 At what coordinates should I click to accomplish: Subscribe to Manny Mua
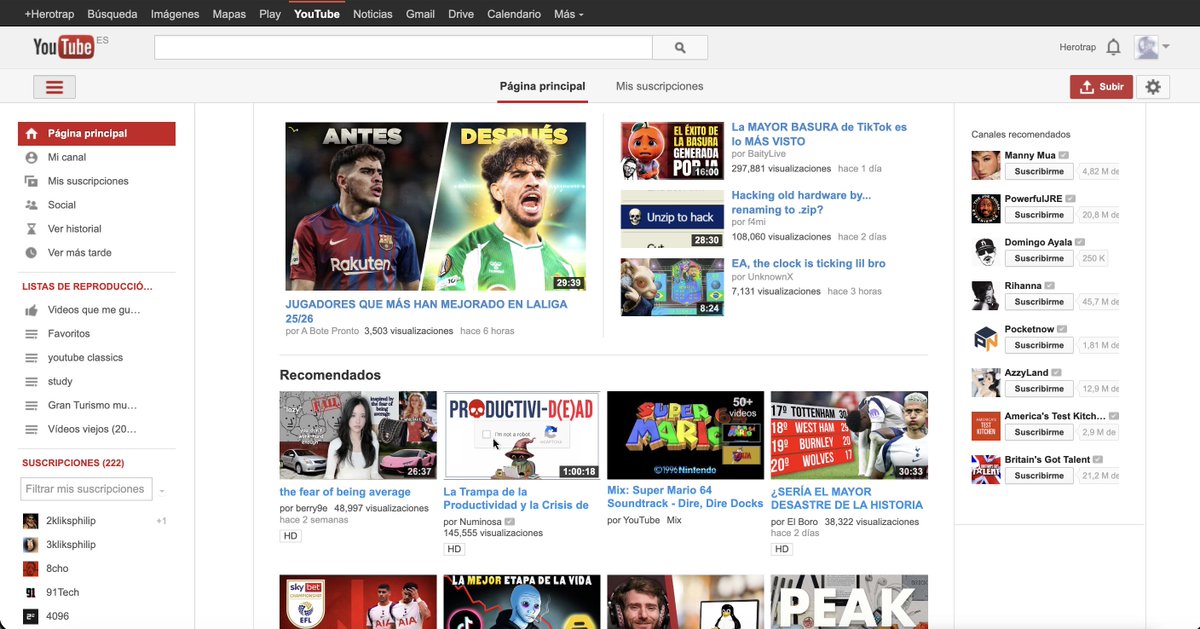pyautogui.click(x=1039, y=171)
